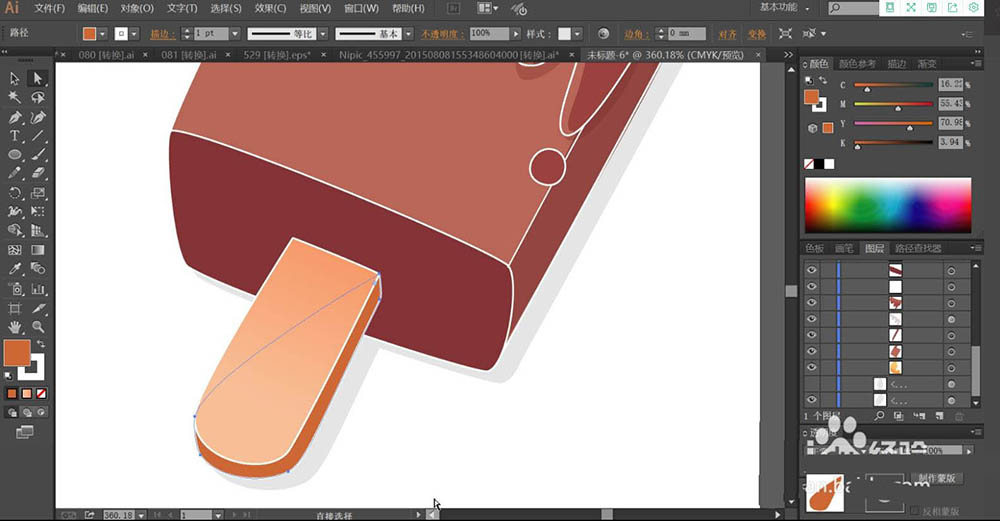1000x521 pixels.
Task: Select the Type tool
Action: pyautogui.click(x=15, y=136)
